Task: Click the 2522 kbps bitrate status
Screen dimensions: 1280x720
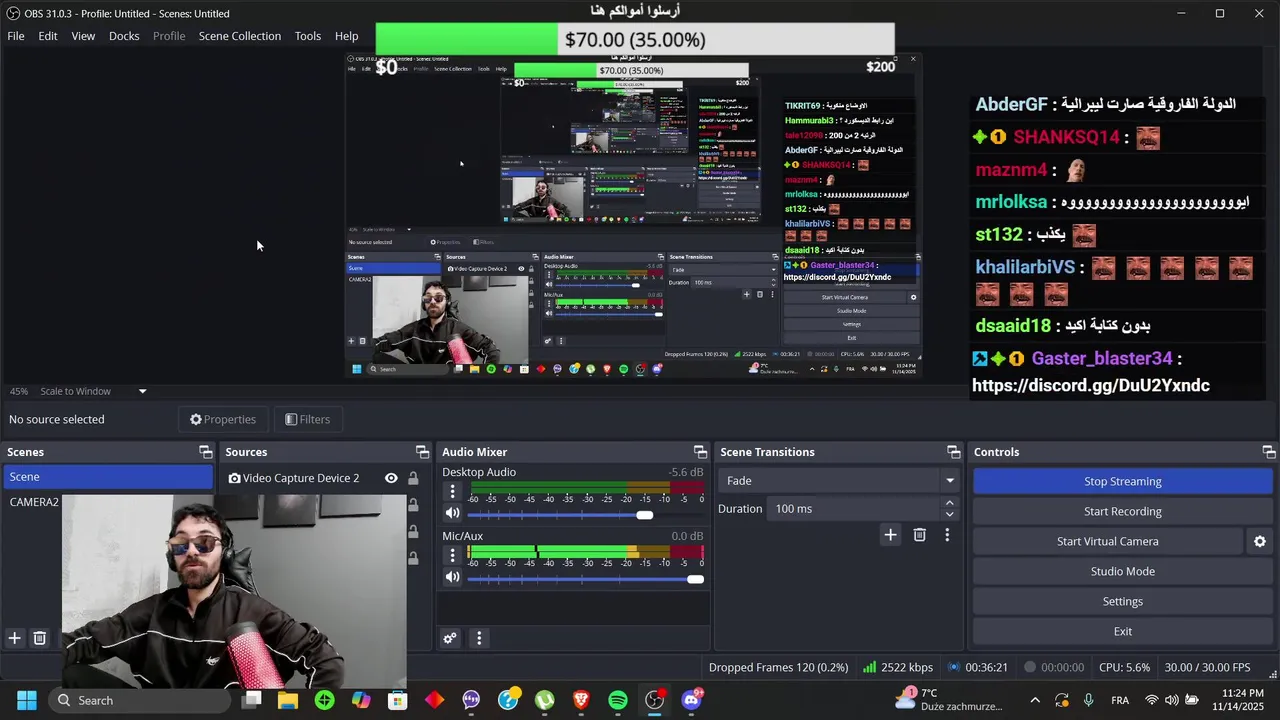Action: pos(898,667)
